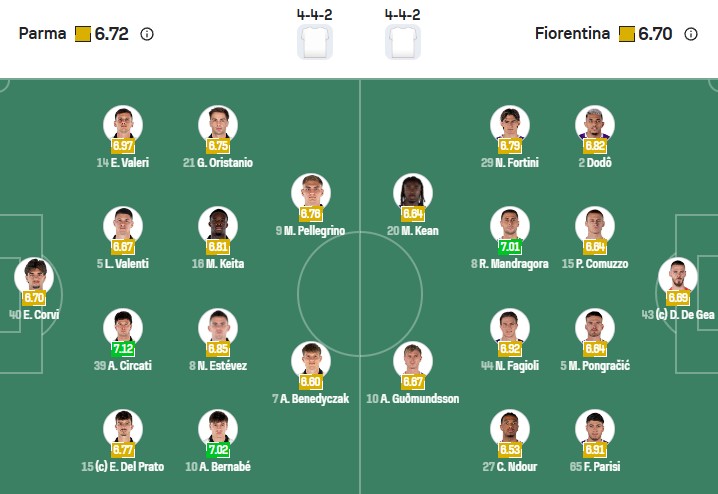
Task: Click Fiorentina's 4-4-2 formation shirt icon
Action: (x=402, y=42)
